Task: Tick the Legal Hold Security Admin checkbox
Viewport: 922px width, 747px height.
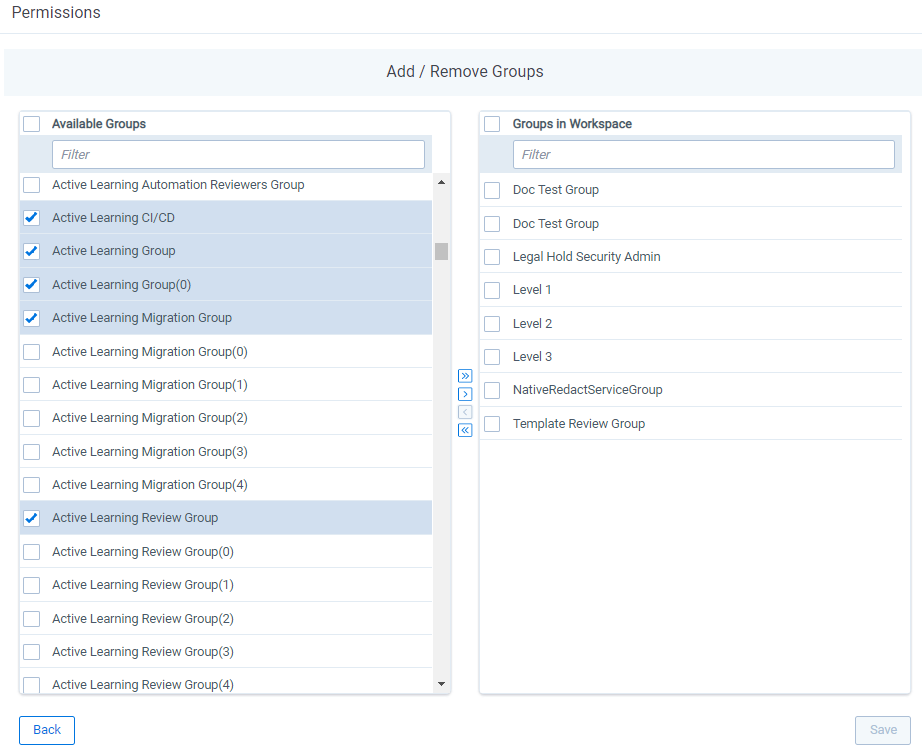Action: point(492,257)
